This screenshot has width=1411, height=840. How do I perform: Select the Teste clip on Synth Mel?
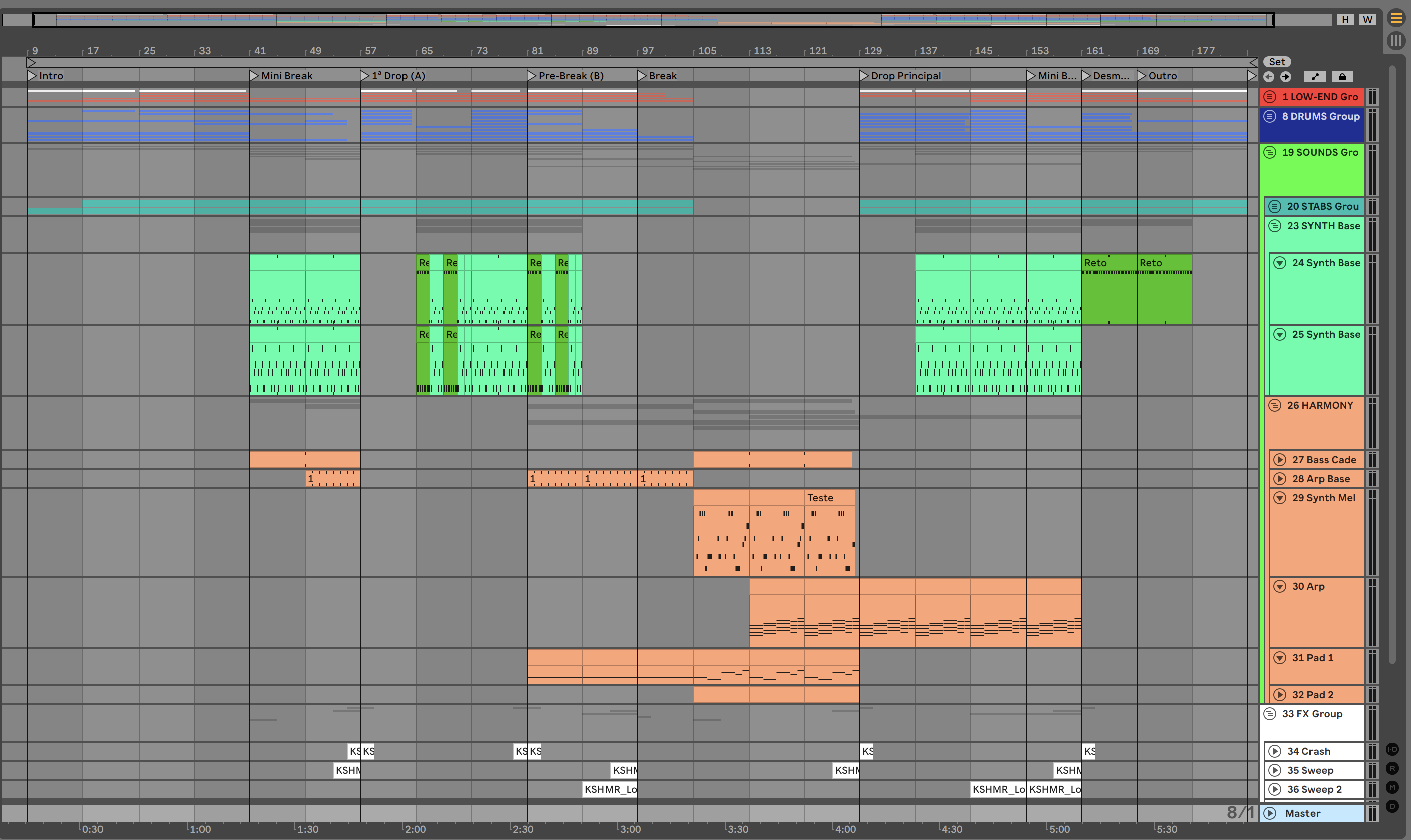(829, 498)
